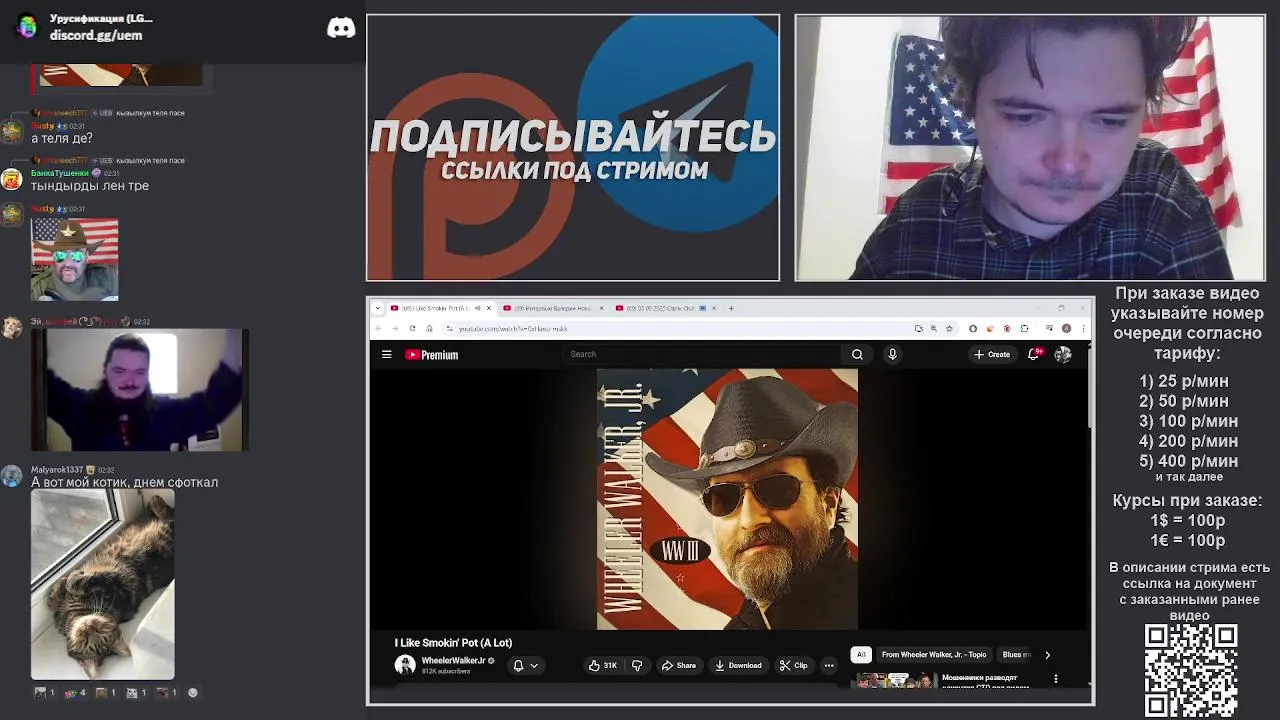Click the Create button
This screenshot has width=1280, height=720.
point(992,354)
